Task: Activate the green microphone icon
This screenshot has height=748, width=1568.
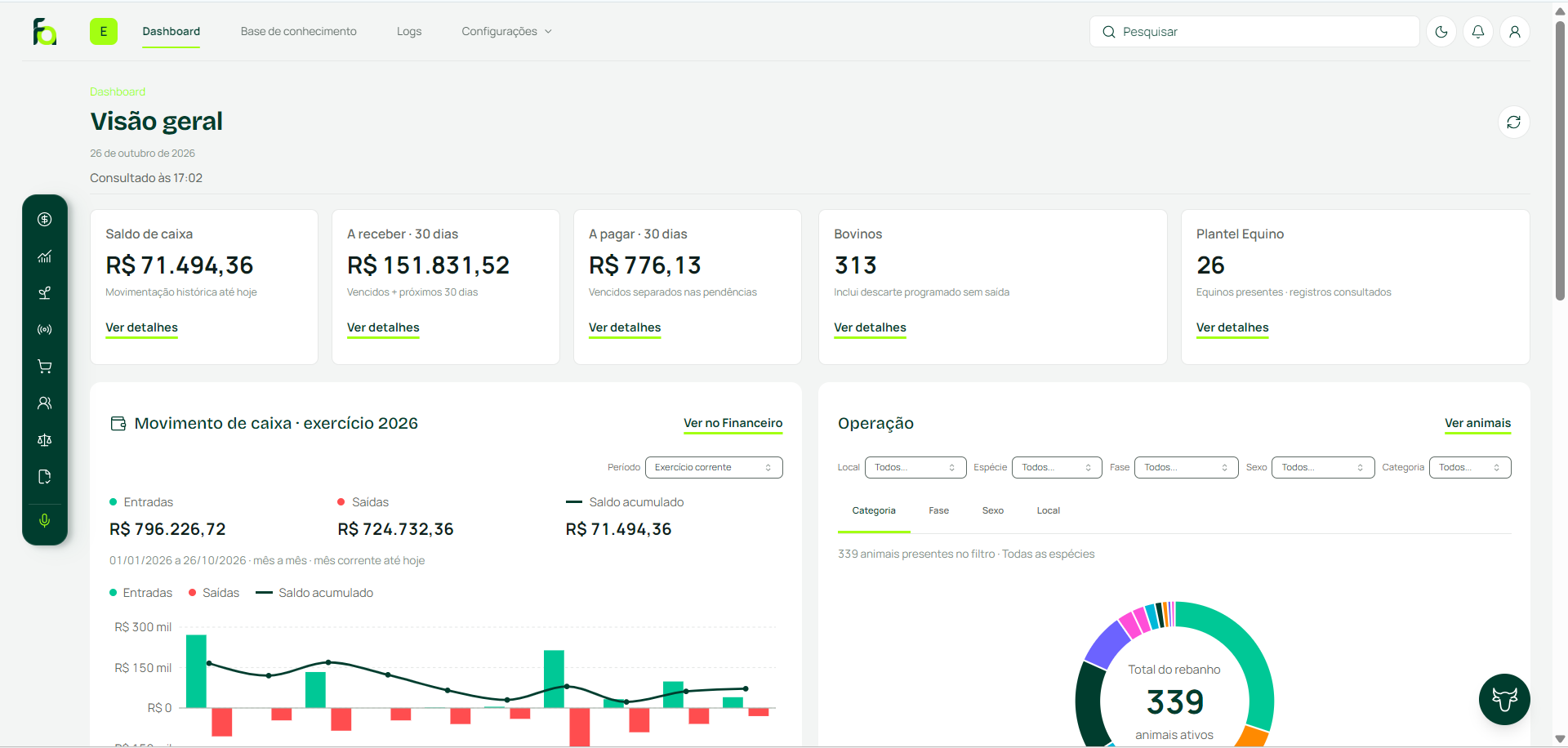Action: (45, 520)
